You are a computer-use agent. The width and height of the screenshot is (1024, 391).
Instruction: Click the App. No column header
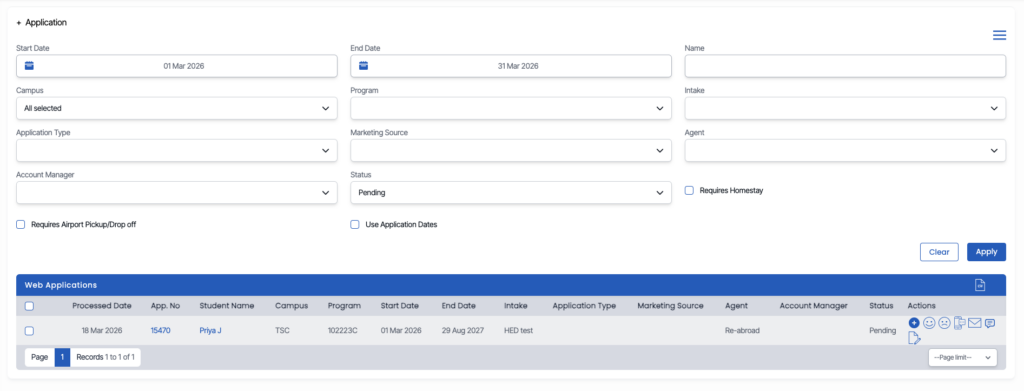pyautogui.click(x=165, y=305)
